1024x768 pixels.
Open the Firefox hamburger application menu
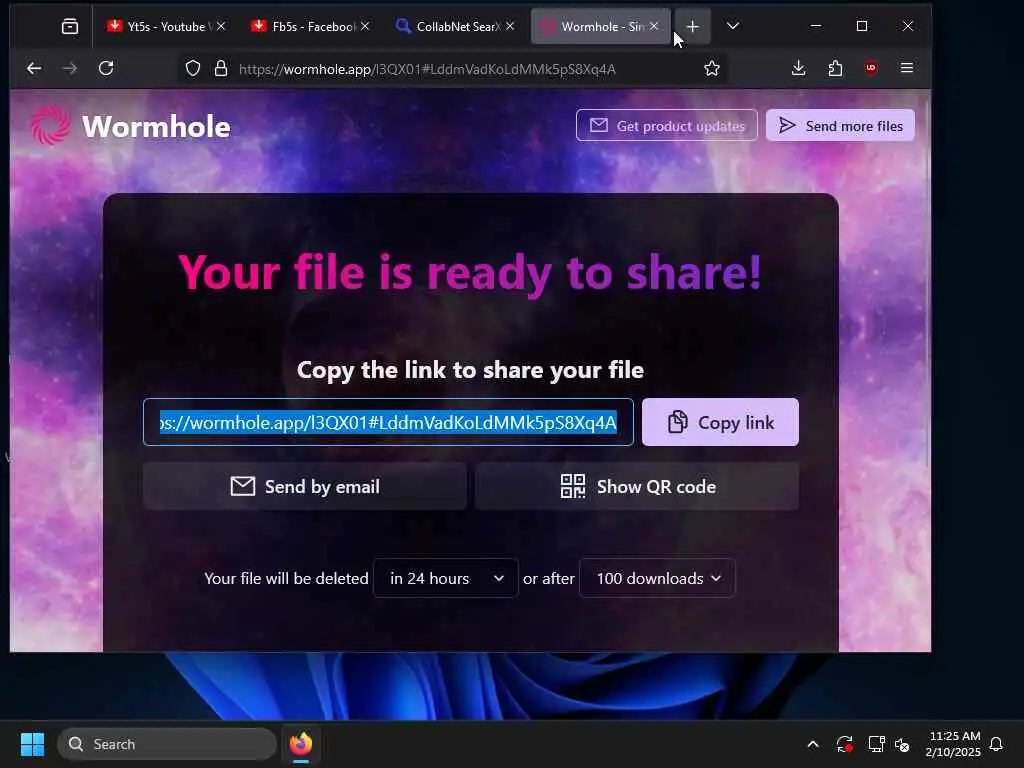[906, 69]
